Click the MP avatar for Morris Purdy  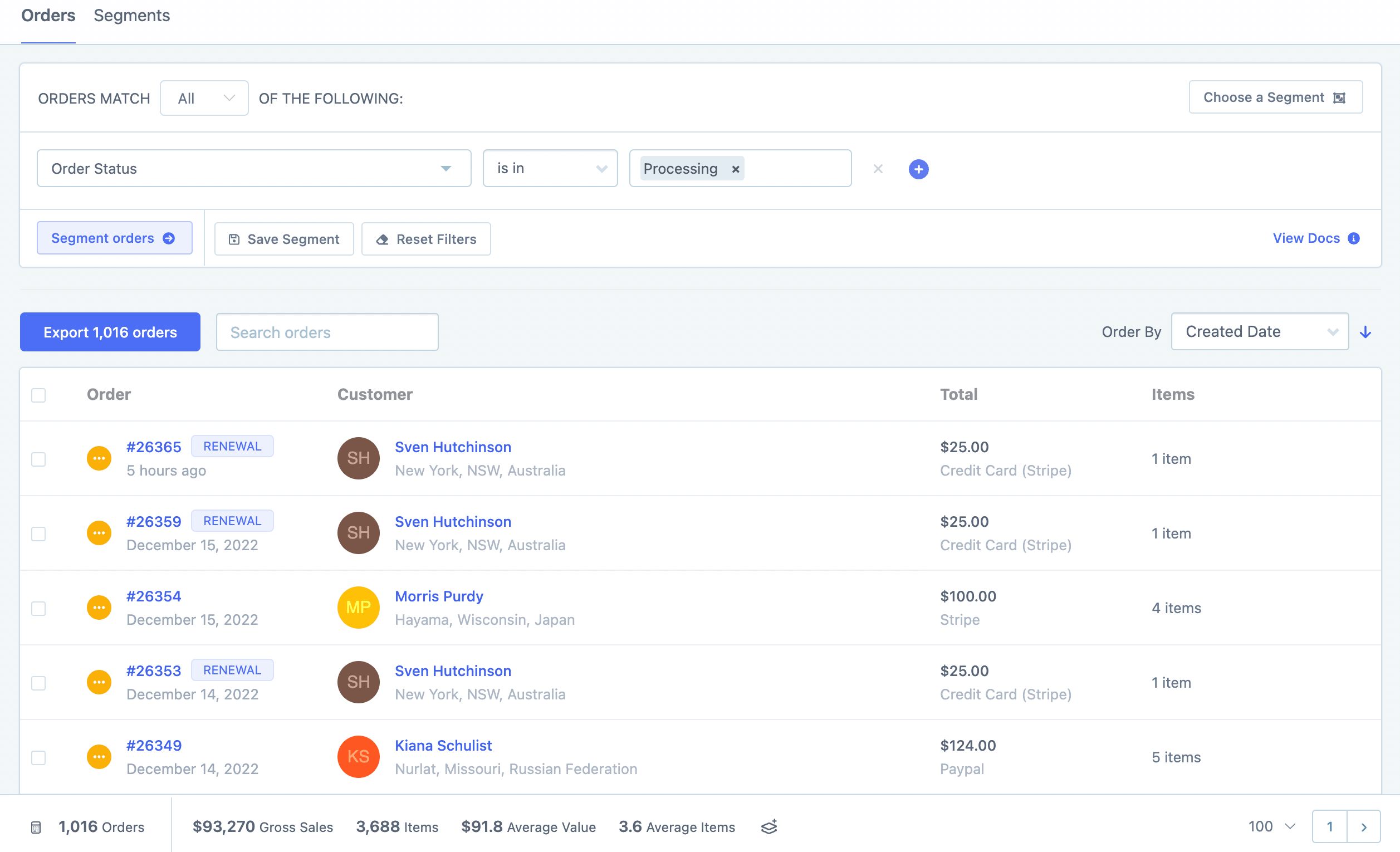(x=358, y=607)
